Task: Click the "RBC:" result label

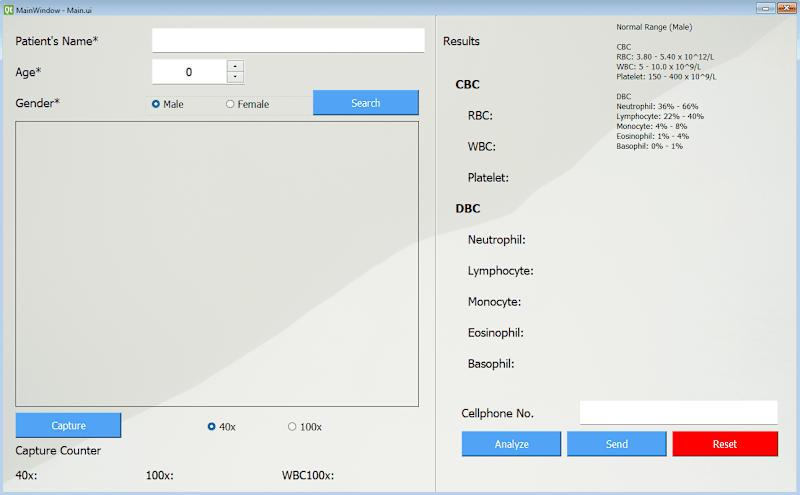Action: click(x=480, y=116)
